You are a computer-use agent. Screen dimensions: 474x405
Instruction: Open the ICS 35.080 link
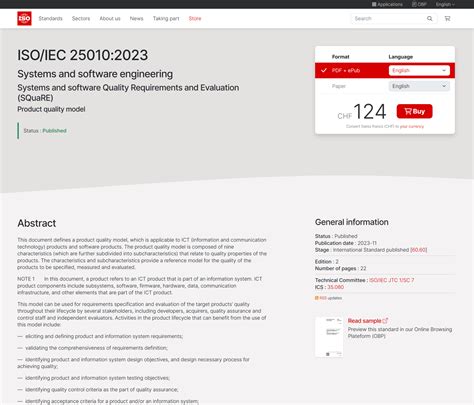tap(335, 287)
